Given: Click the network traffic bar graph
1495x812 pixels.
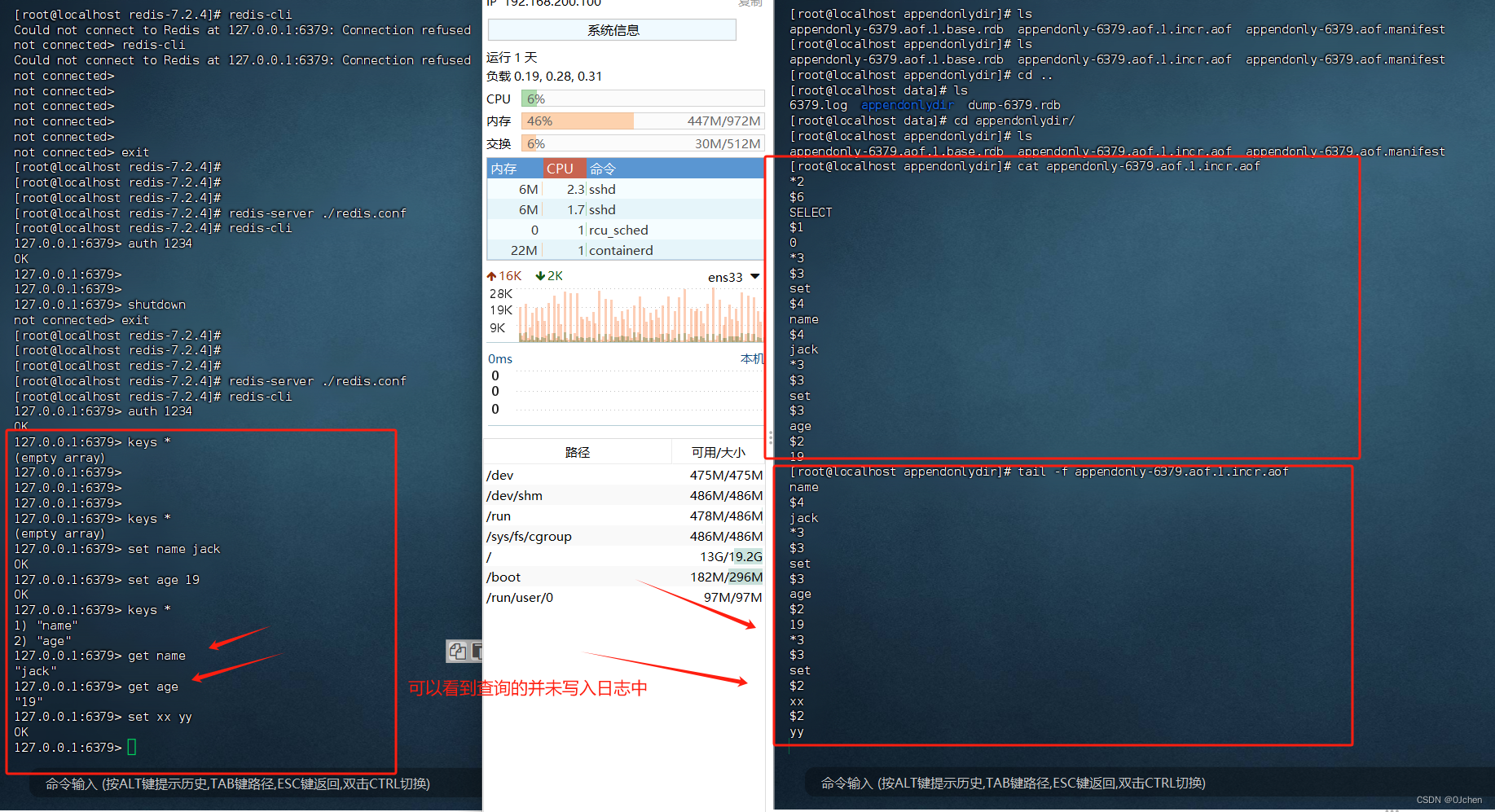Looking at the screenshot, I should click(640, 316).
